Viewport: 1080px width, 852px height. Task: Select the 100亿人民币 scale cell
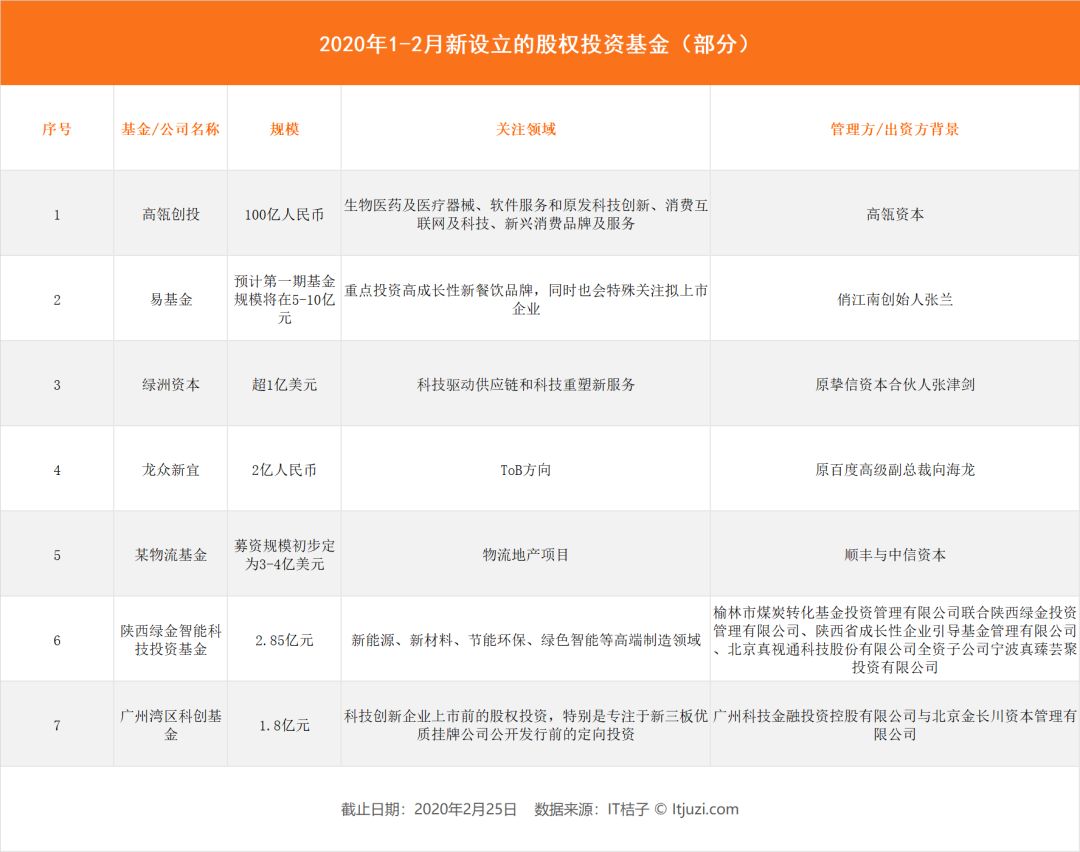pos(284,214)
